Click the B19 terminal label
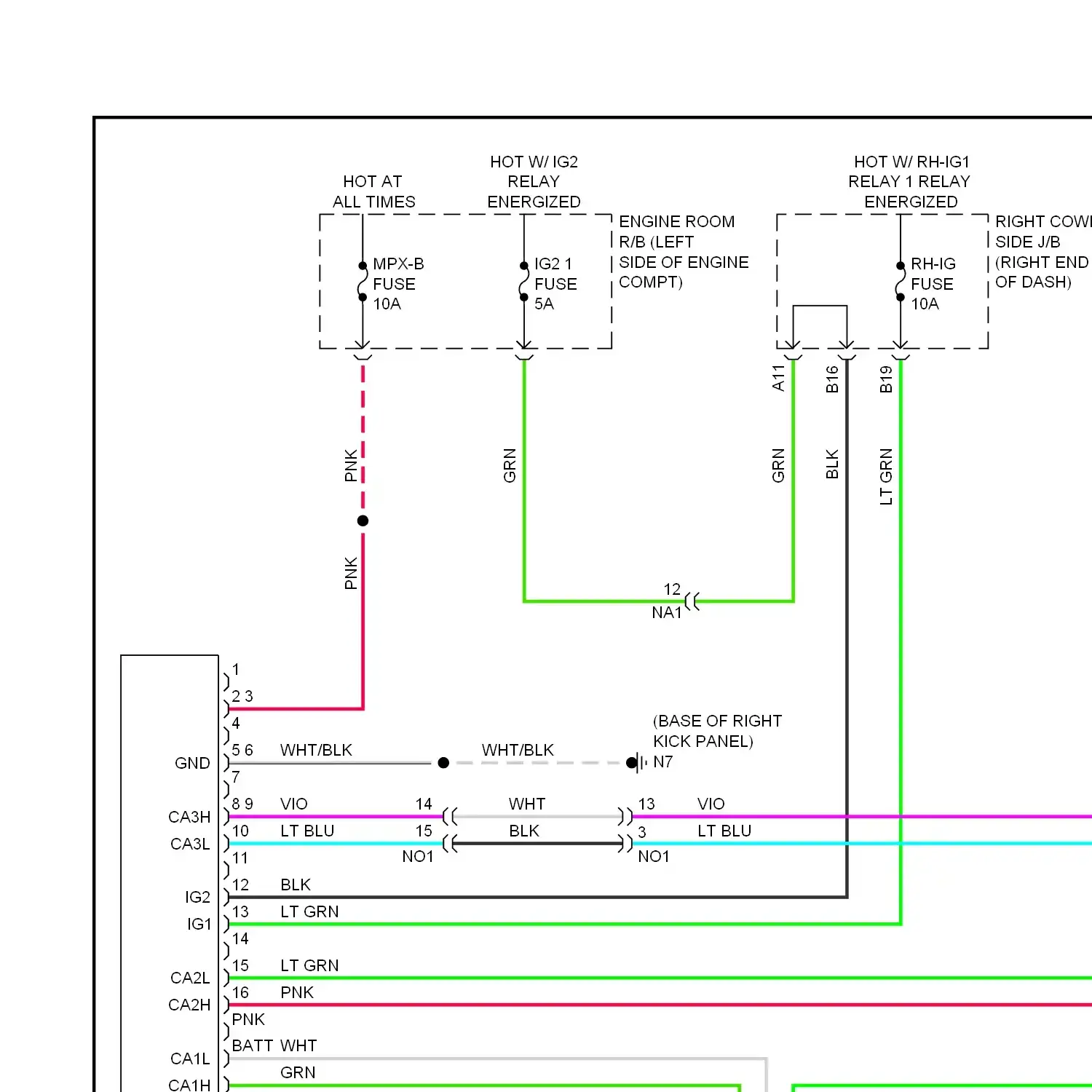 coord(886,379)
